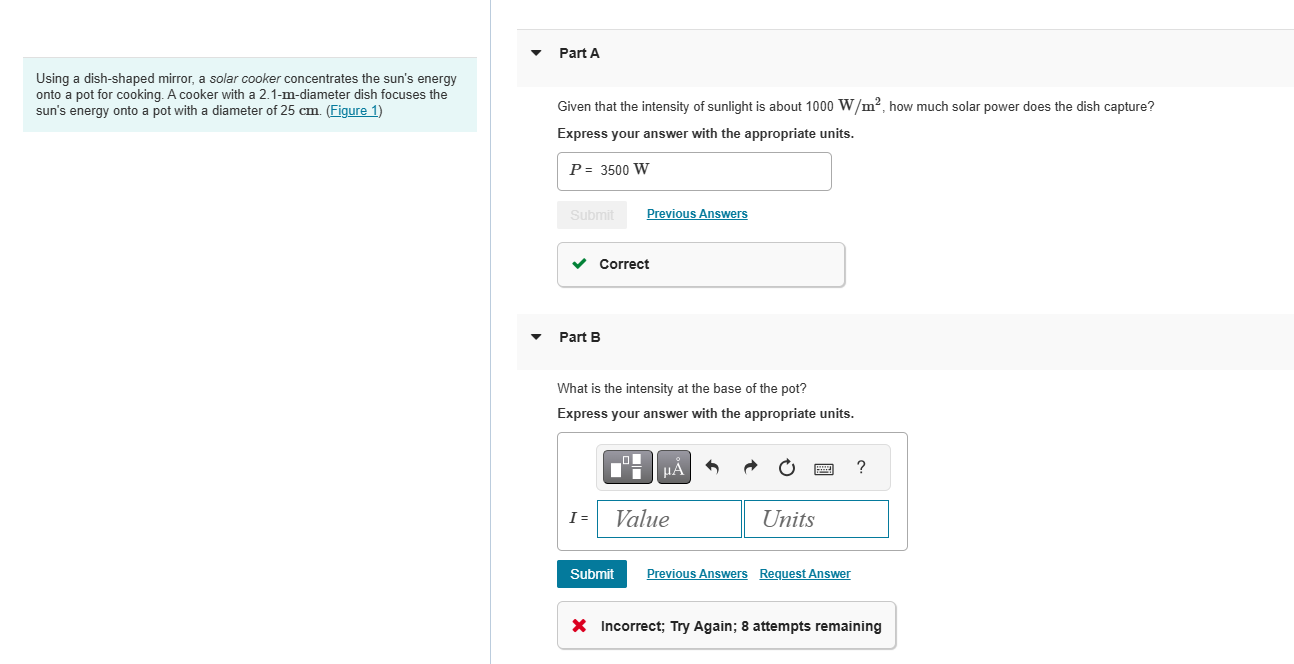The height and width of the screenshot is (664, 1294).
Task: Click the Correct feedback box
Action: (x=700, y=264)
